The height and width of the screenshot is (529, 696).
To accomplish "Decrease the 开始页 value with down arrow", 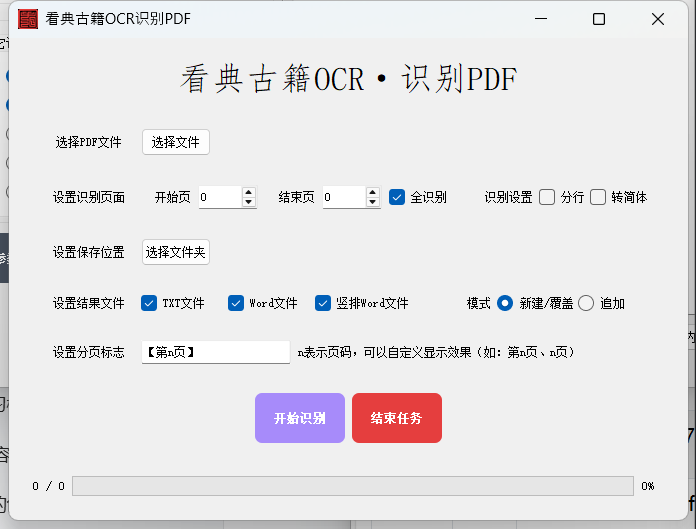I will 249,203.
